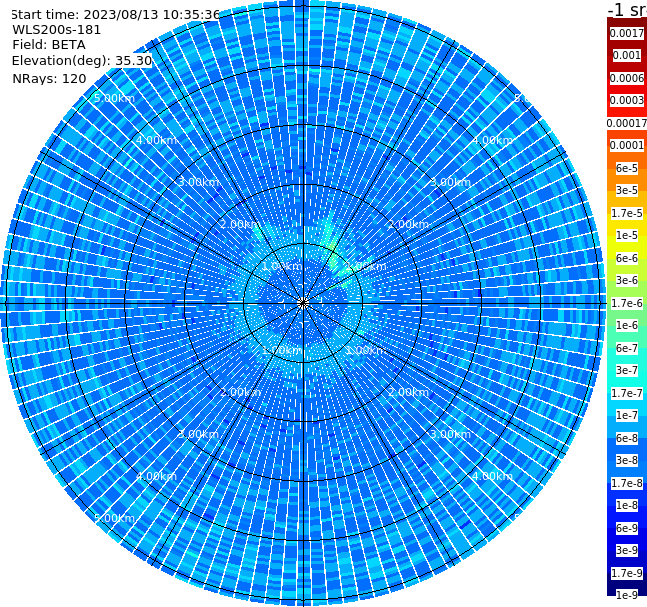The height and width of the screenshot is (607, 647).
Task: Select the 0.0006 colorbar tick label
Action: pyautogui.click(x=627, y=78)
